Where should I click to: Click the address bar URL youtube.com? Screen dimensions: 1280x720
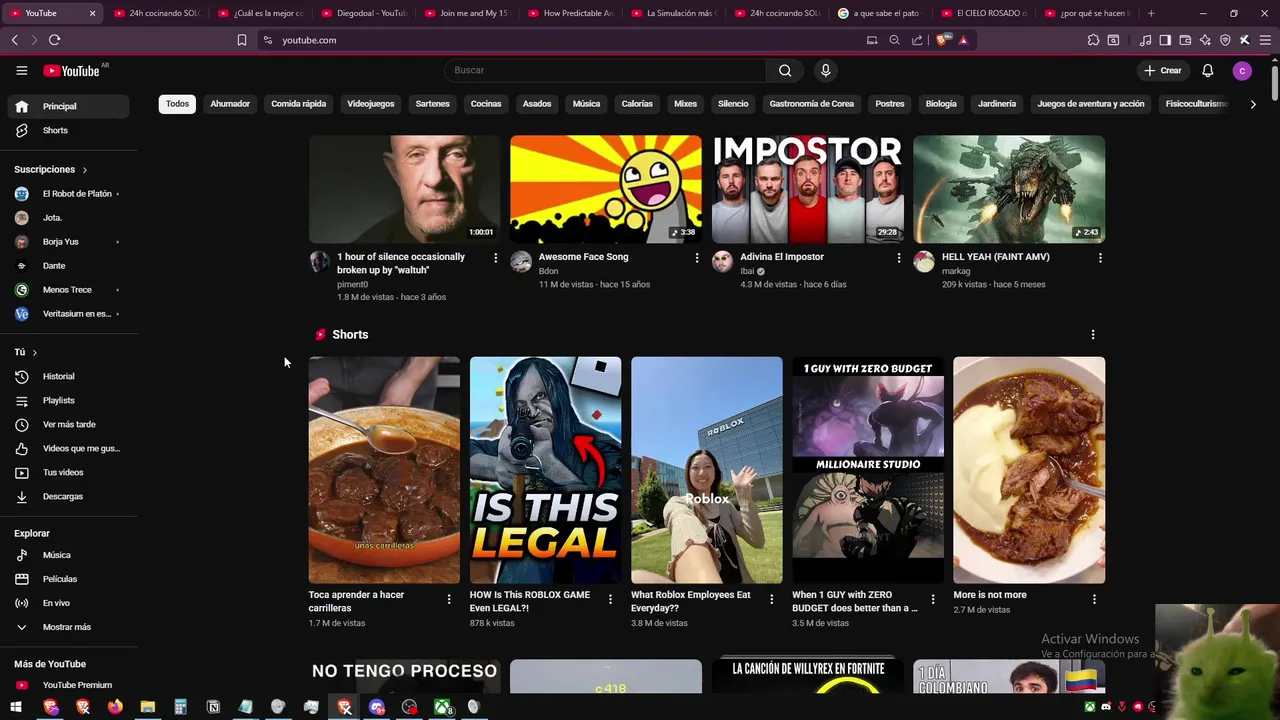309,40
